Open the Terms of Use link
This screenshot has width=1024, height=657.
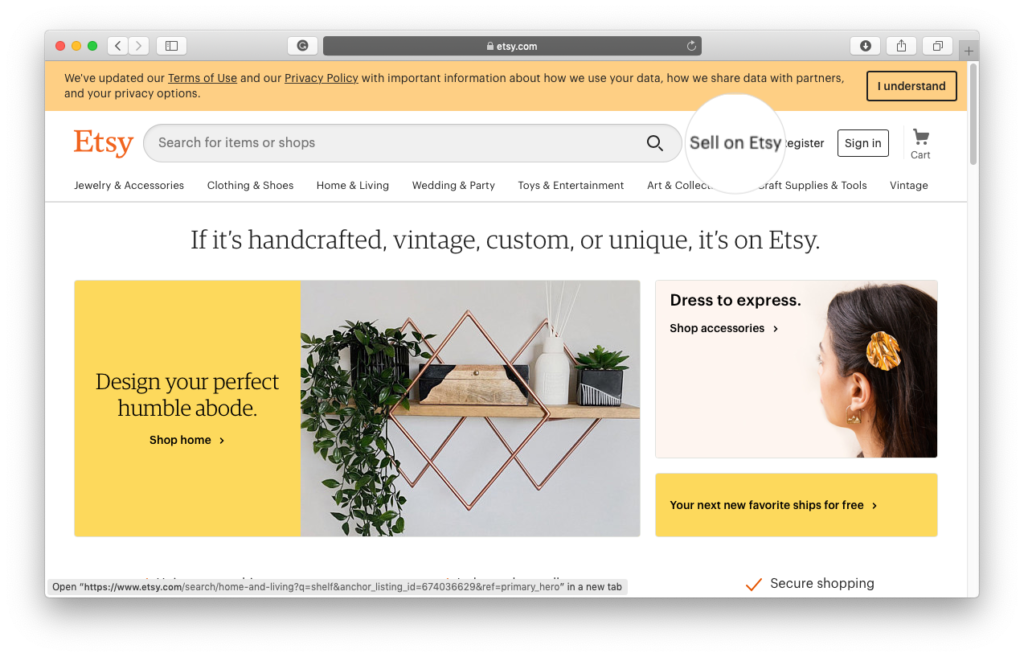pyautogui.click(x=202, y=78)
